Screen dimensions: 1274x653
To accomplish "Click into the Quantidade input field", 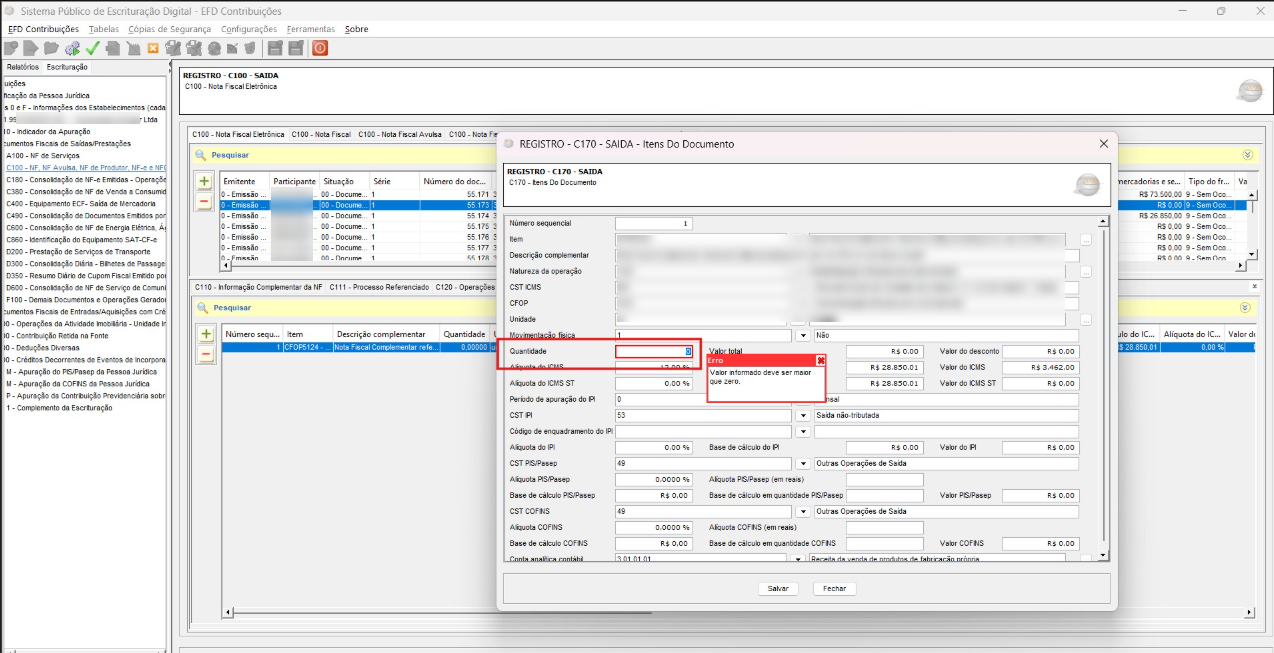I will point(650,352).
